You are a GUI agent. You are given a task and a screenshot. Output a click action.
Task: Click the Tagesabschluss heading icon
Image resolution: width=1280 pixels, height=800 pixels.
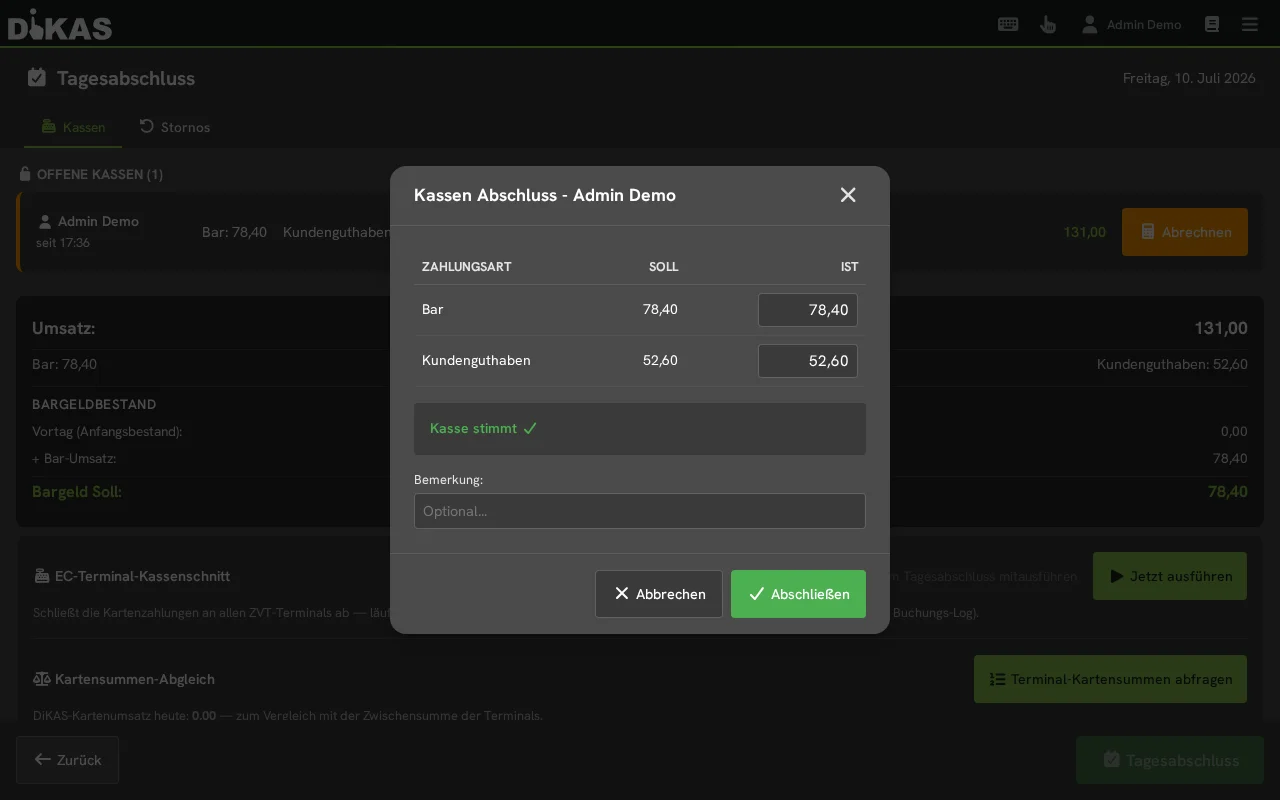click(x=37, y=78)
